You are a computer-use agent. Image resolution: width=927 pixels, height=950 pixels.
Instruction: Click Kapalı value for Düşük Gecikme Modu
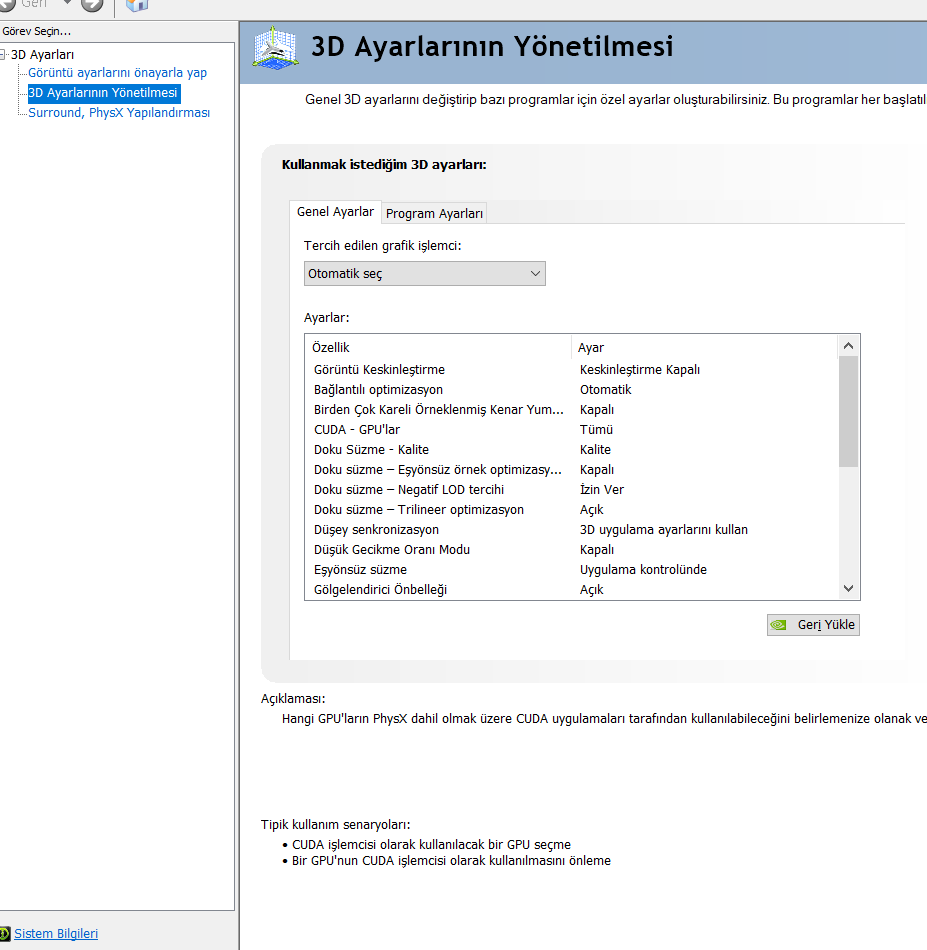point(597,550)
